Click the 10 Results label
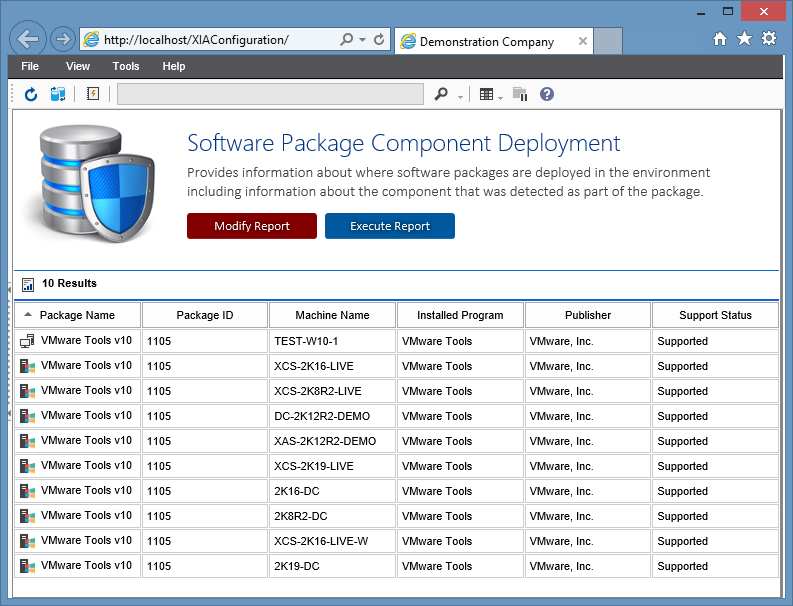 tap(69, 283)
